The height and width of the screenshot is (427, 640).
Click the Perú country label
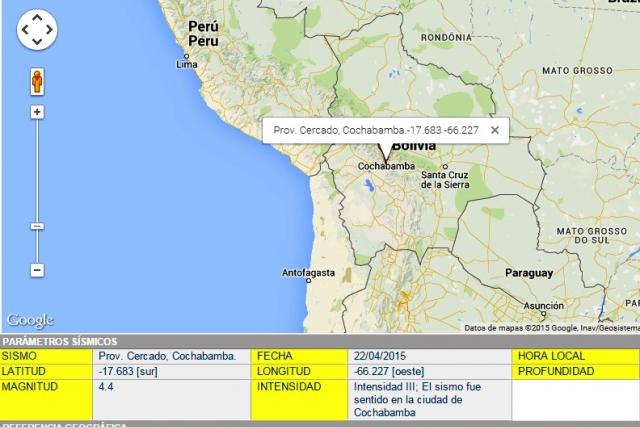coord(203,27)
